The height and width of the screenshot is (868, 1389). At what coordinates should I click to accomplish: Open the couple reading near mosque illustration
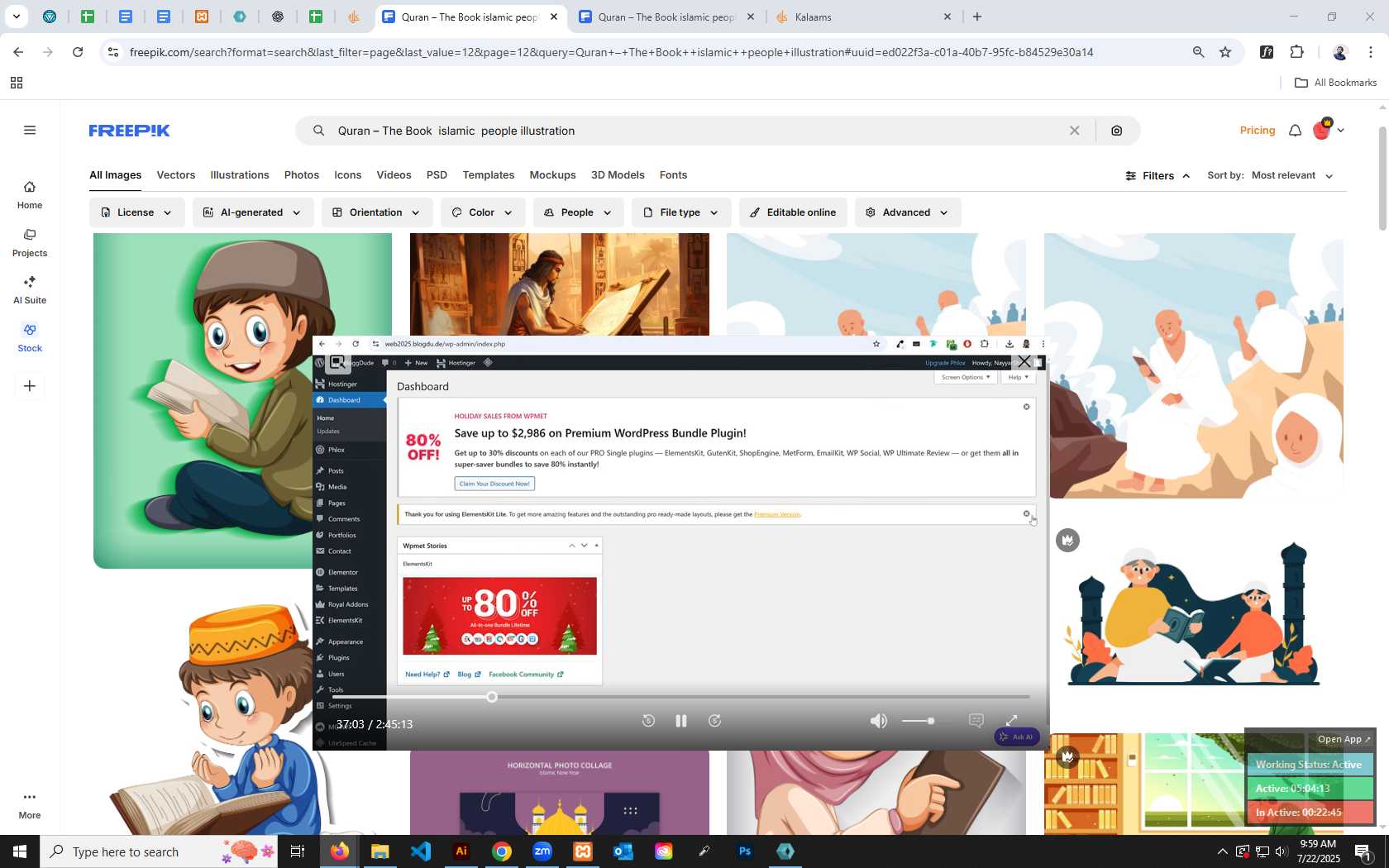coord(1194,616)
